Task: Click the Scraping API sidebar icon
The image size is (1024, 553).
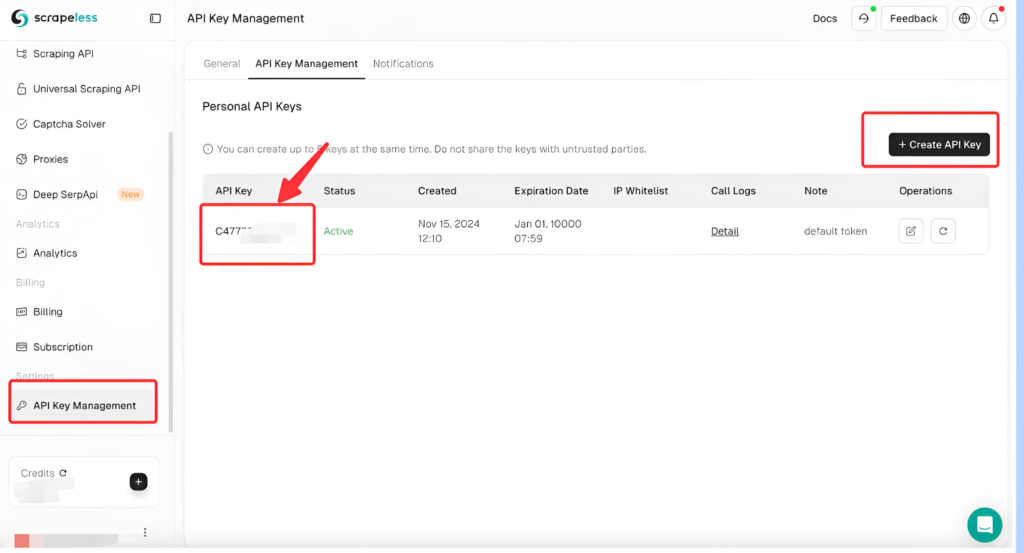Action: (x=22, y=54)
